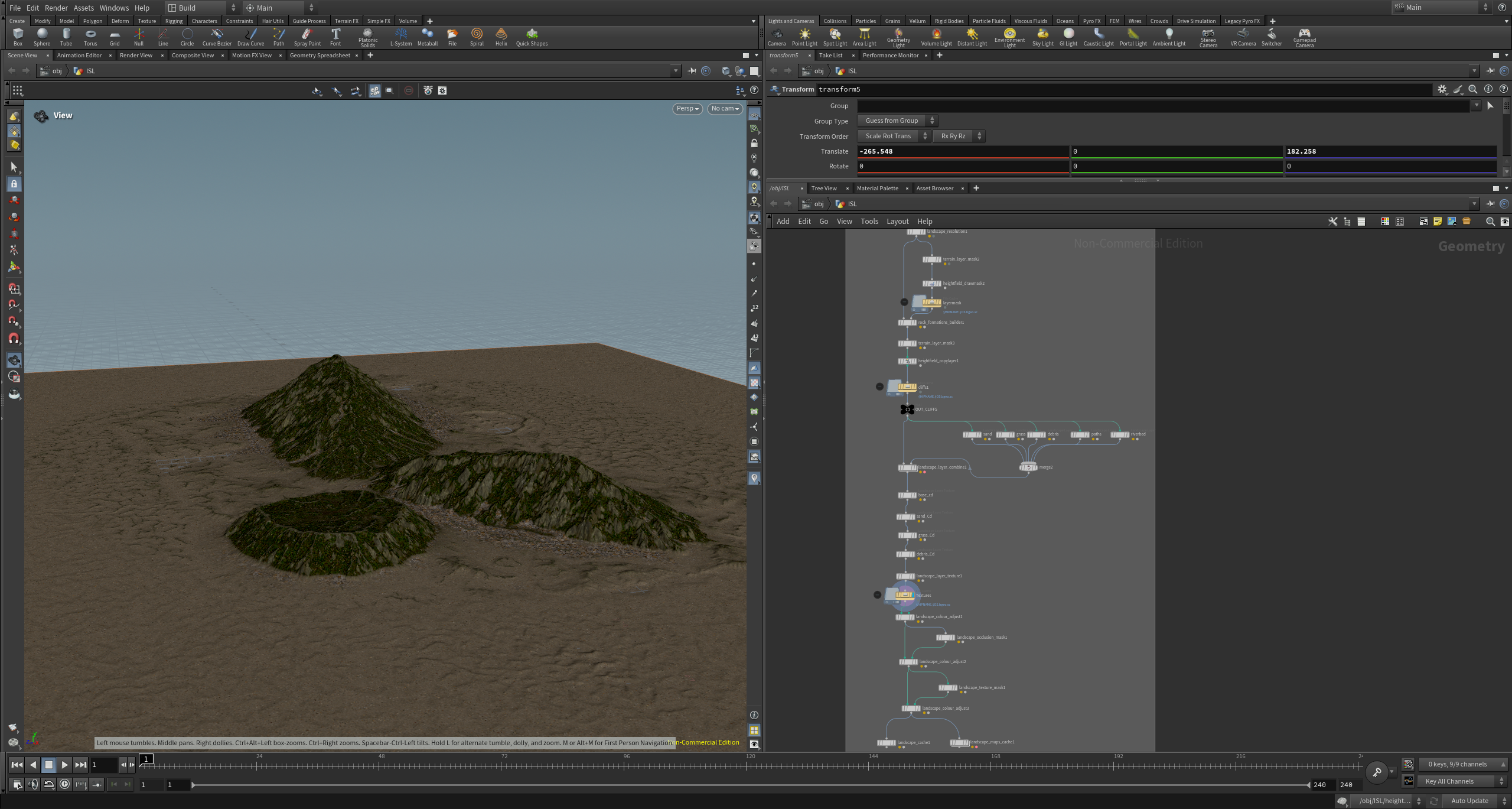Image resolution: width=1512 pixels, height=809 pixels.
Task: Click the L-System shelf tool
Action: [401, 37]
